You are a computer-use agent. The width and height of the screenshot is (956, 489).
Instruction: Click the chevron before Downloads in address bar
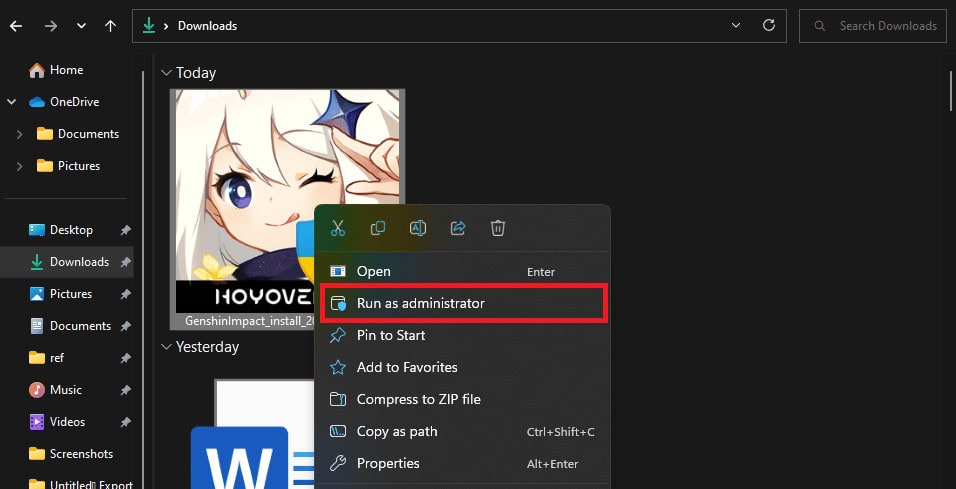coord(165,26)
